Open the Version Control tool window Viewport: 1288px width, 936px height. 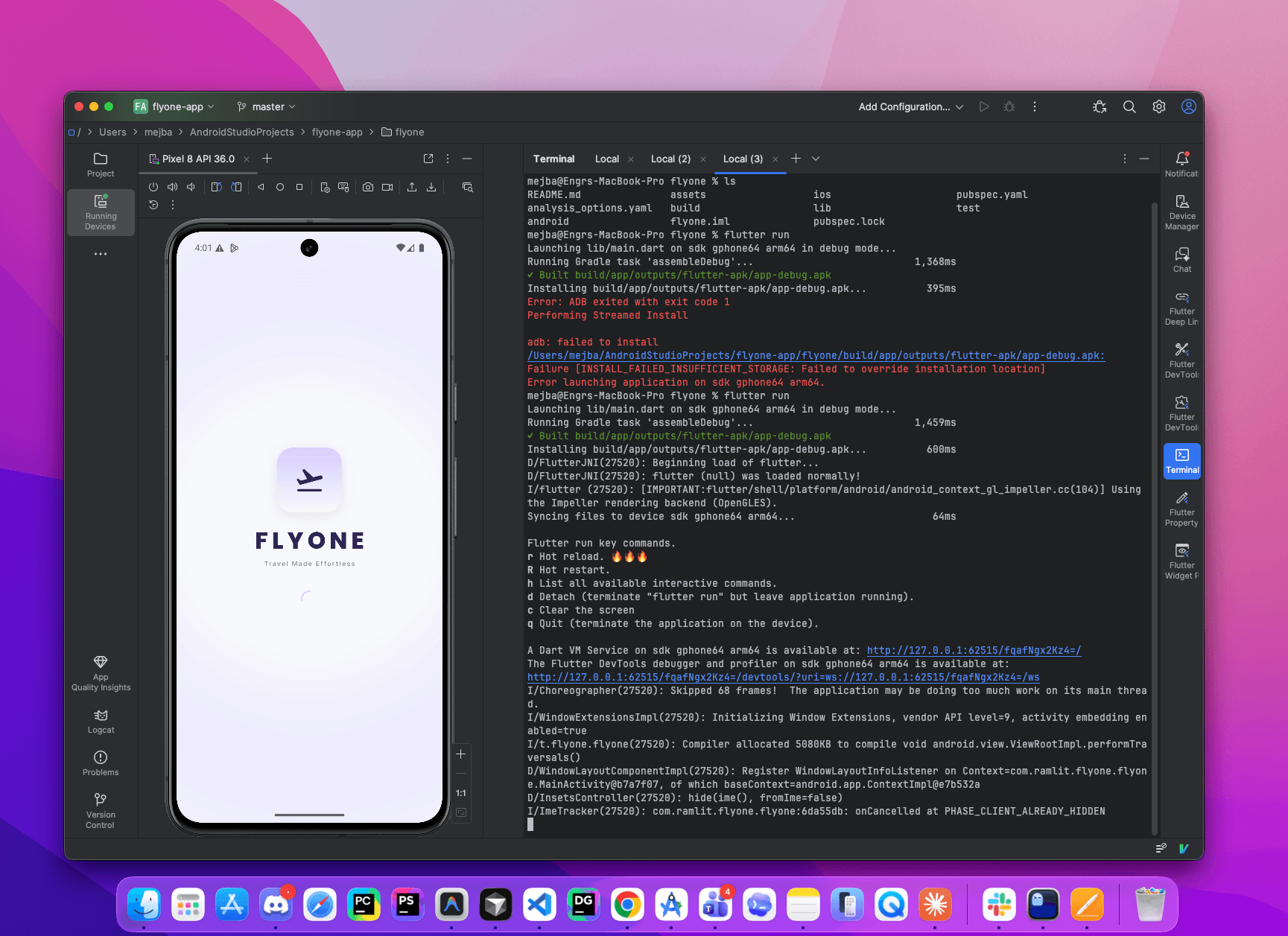coord(101,810)
